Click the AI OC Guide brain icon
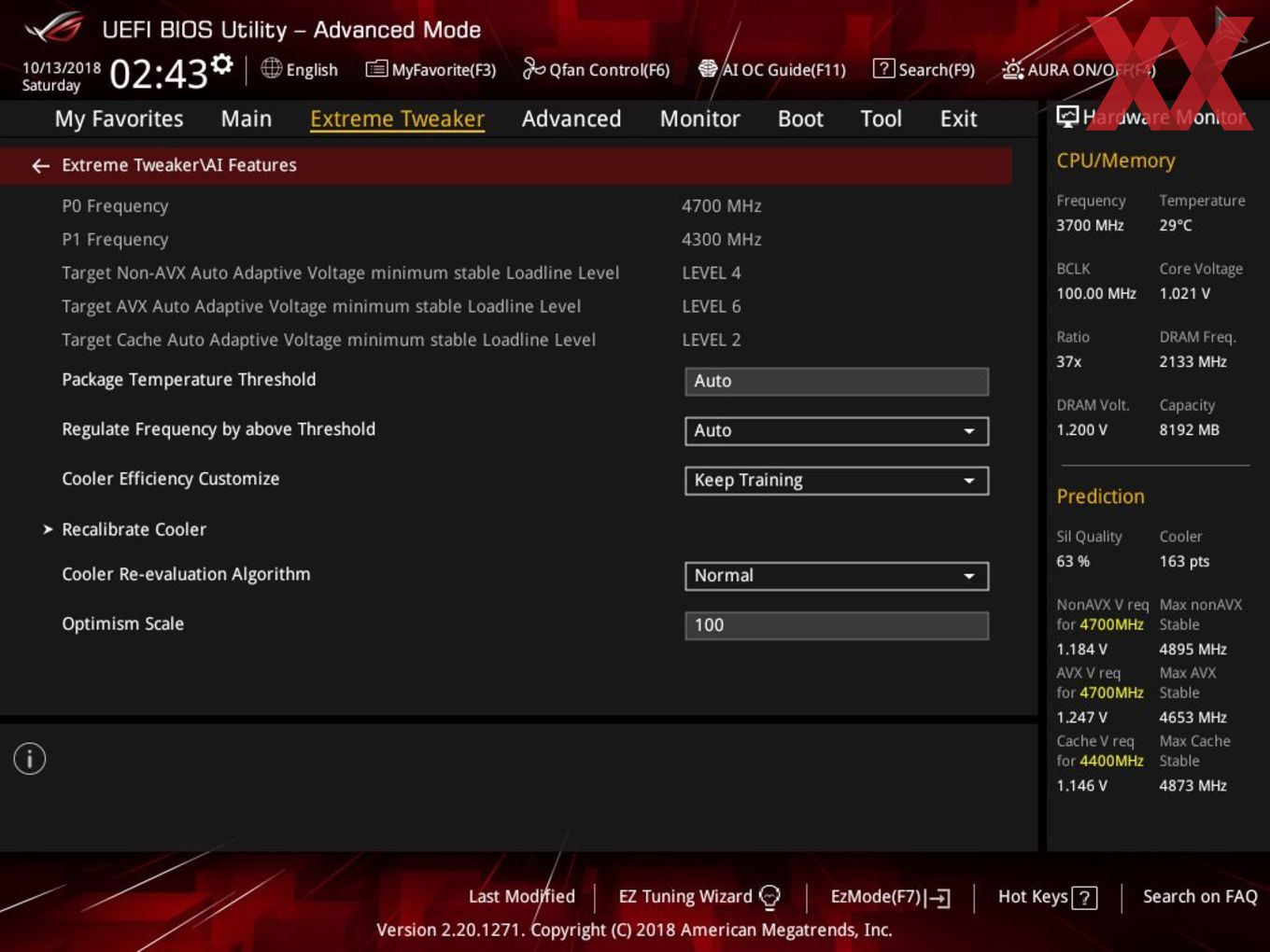This screenshot has height=952, width=1270. 708,69
